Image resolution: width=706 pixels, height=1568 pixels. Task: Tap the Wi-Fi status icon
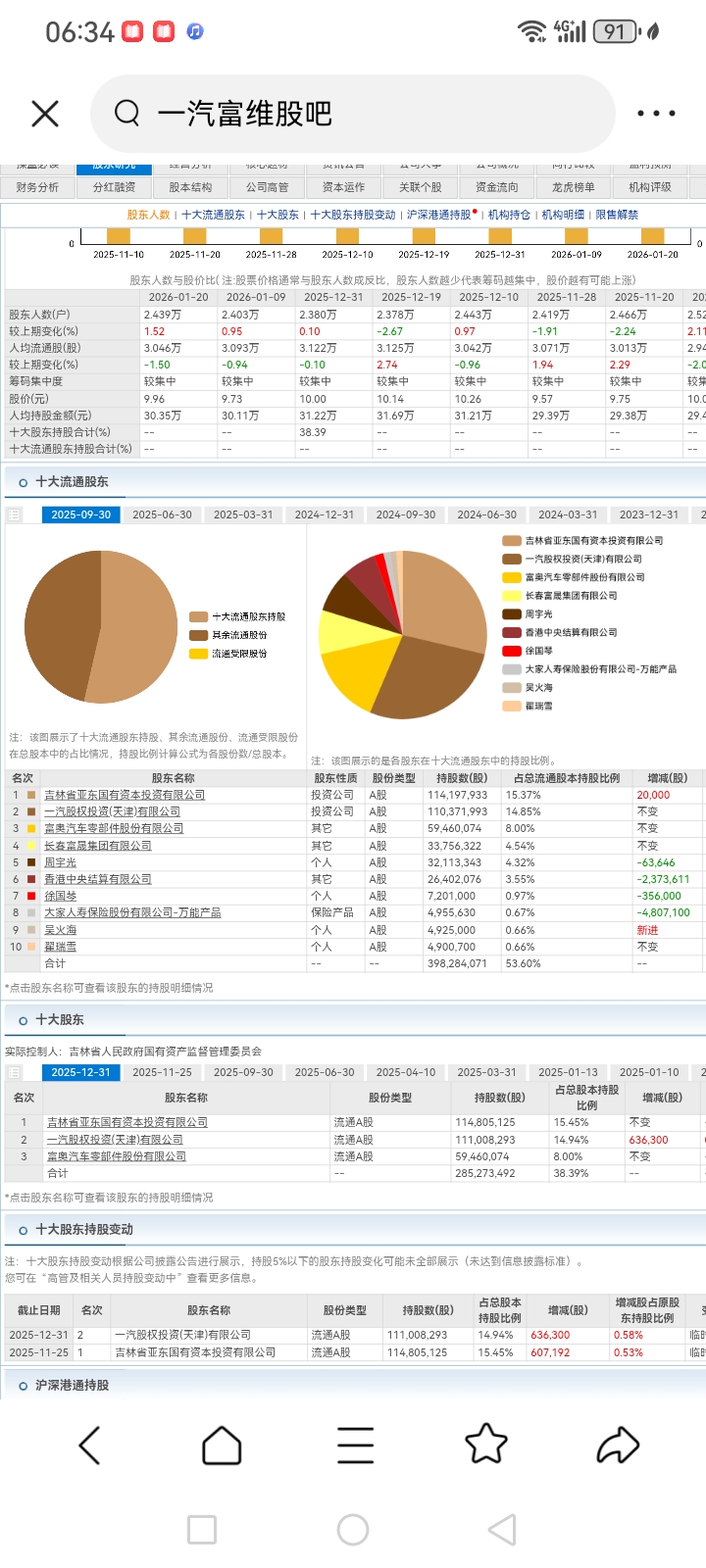(x=532, y=31)
